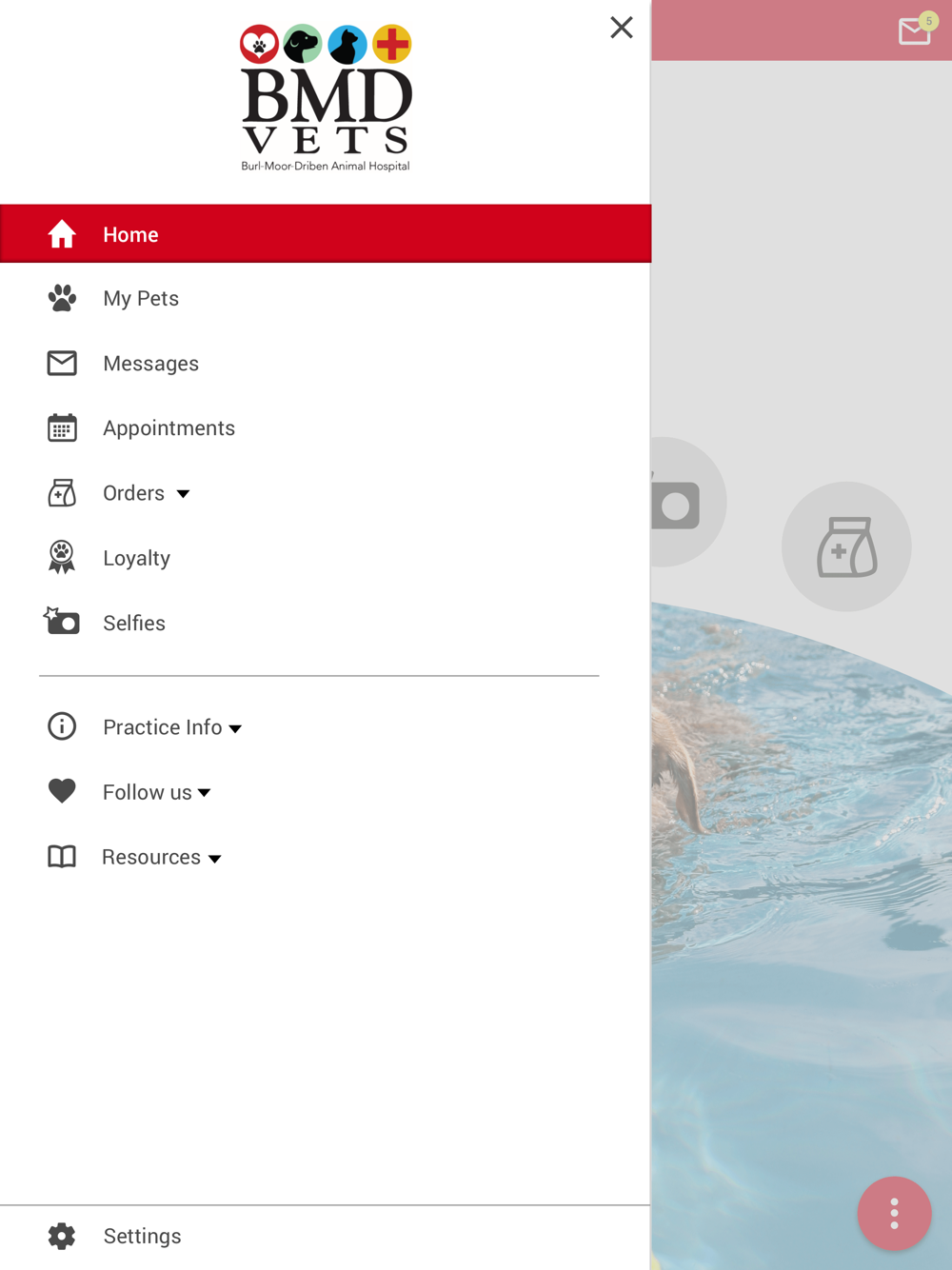Screen dimensions: 952x1270
Task: Tap the dog swimming background photo
Action: [802, 936]
